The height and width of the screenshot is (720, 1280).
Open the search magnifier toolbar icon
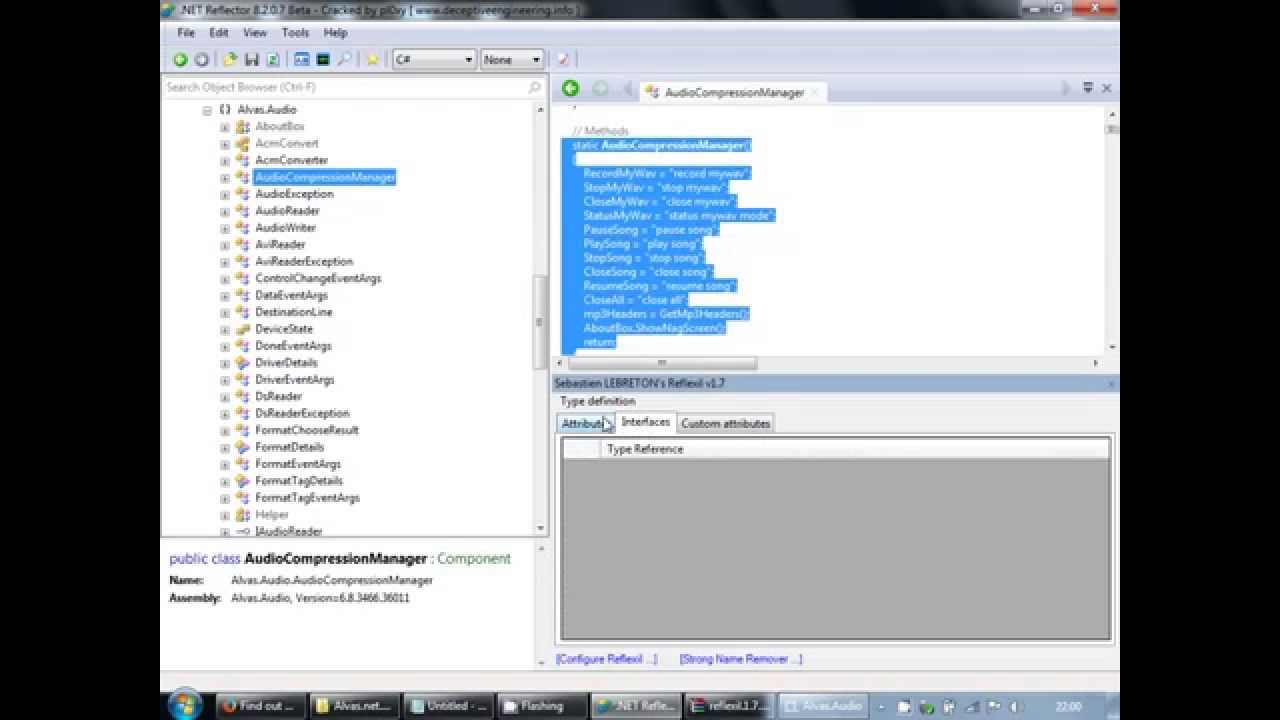point(344,60)
